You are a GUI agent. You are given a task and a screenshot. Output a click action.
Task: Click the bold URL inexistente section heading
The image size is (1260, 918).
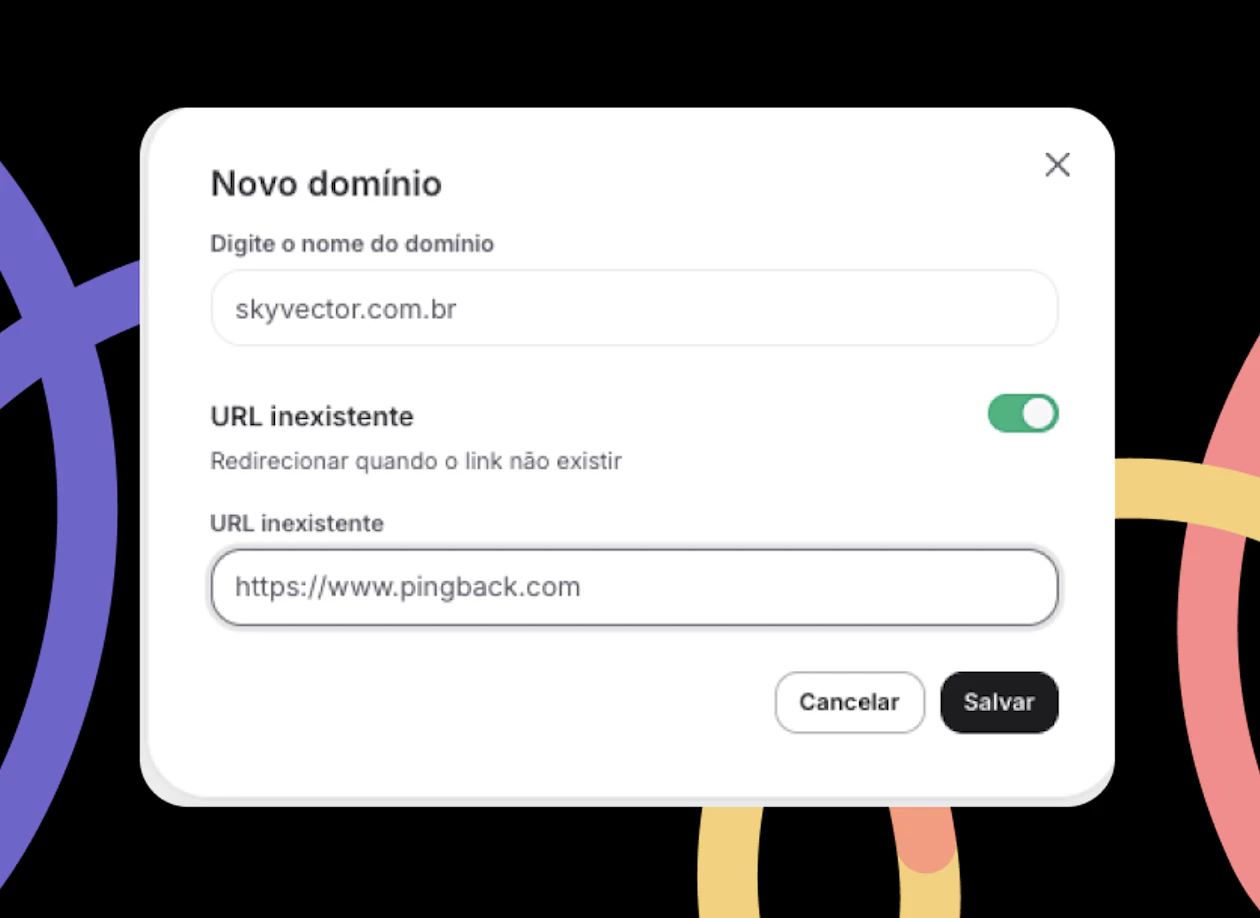(312, 416)
